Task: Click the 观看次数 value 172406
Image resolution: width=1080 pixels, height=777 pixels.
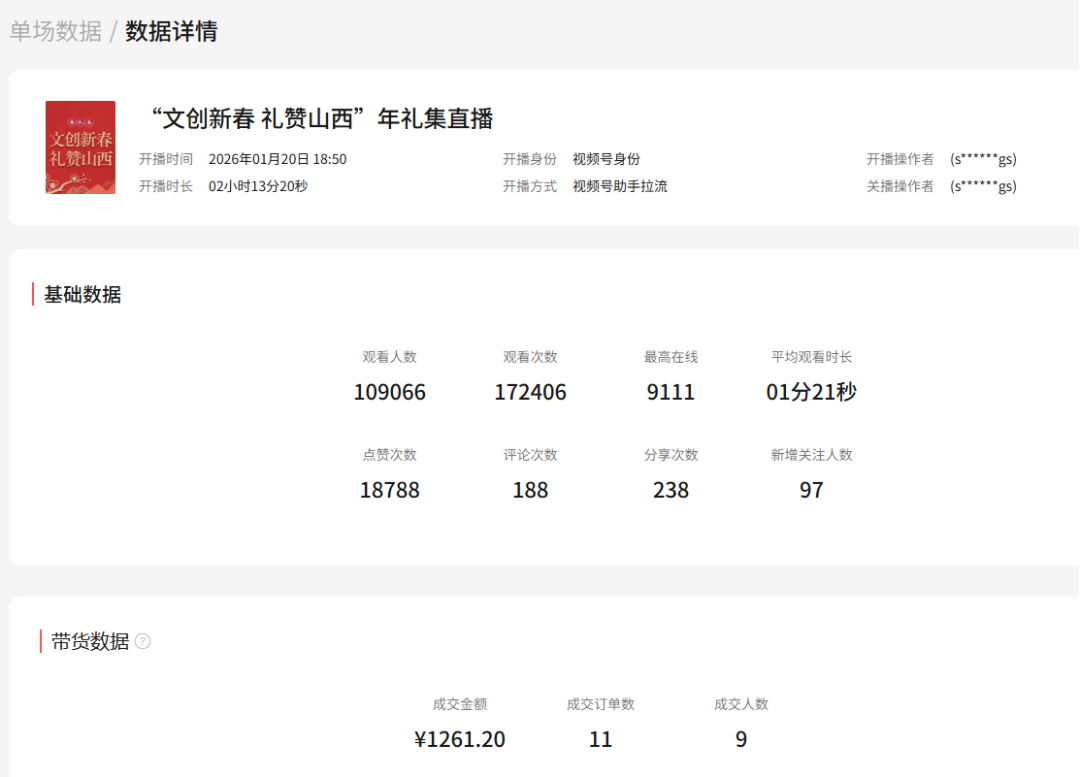Action: click(x=530, y=392)
